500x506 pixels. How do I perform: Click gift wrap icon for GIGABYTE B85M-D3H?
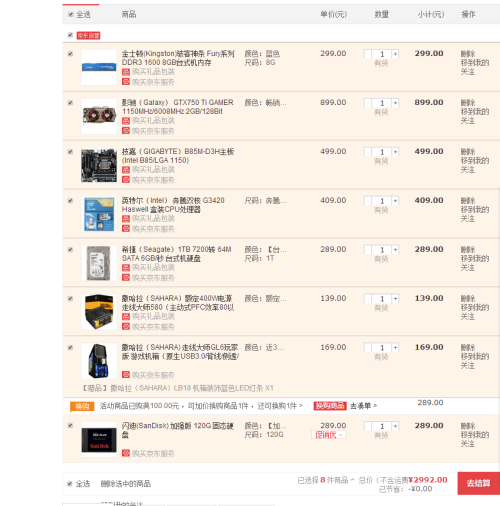(x=126, y=170)
